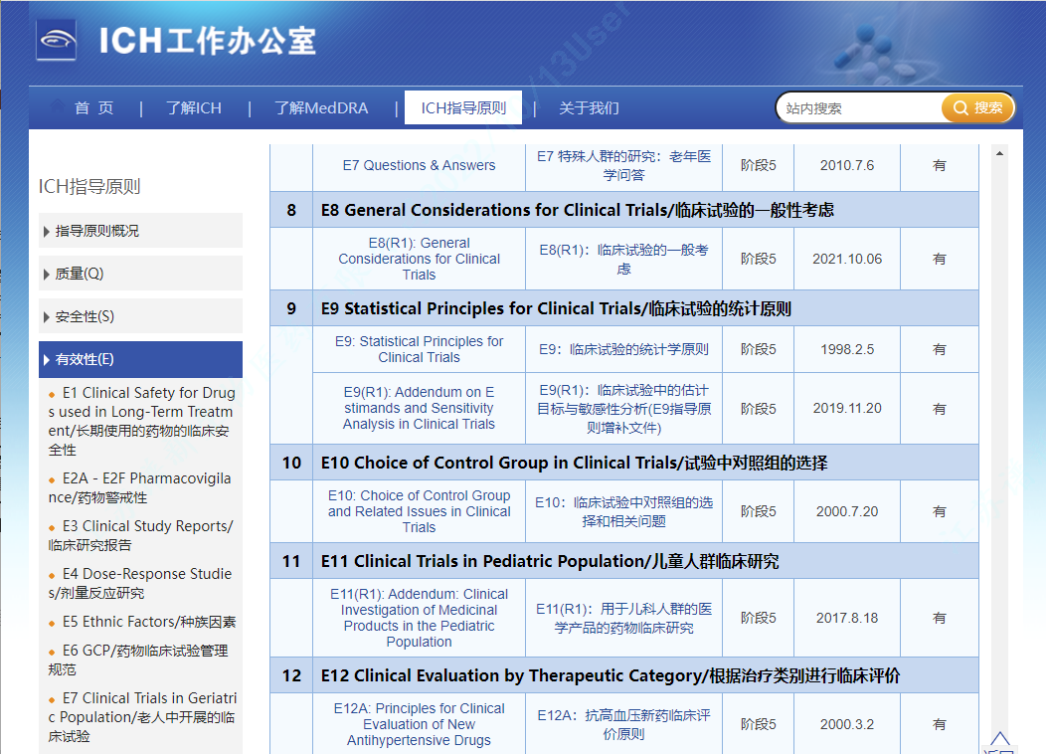The width and height of the screenshot is (1046, 754).
Task: Click the E12 Clinical Evaluation section header
Action: point(610,676)
